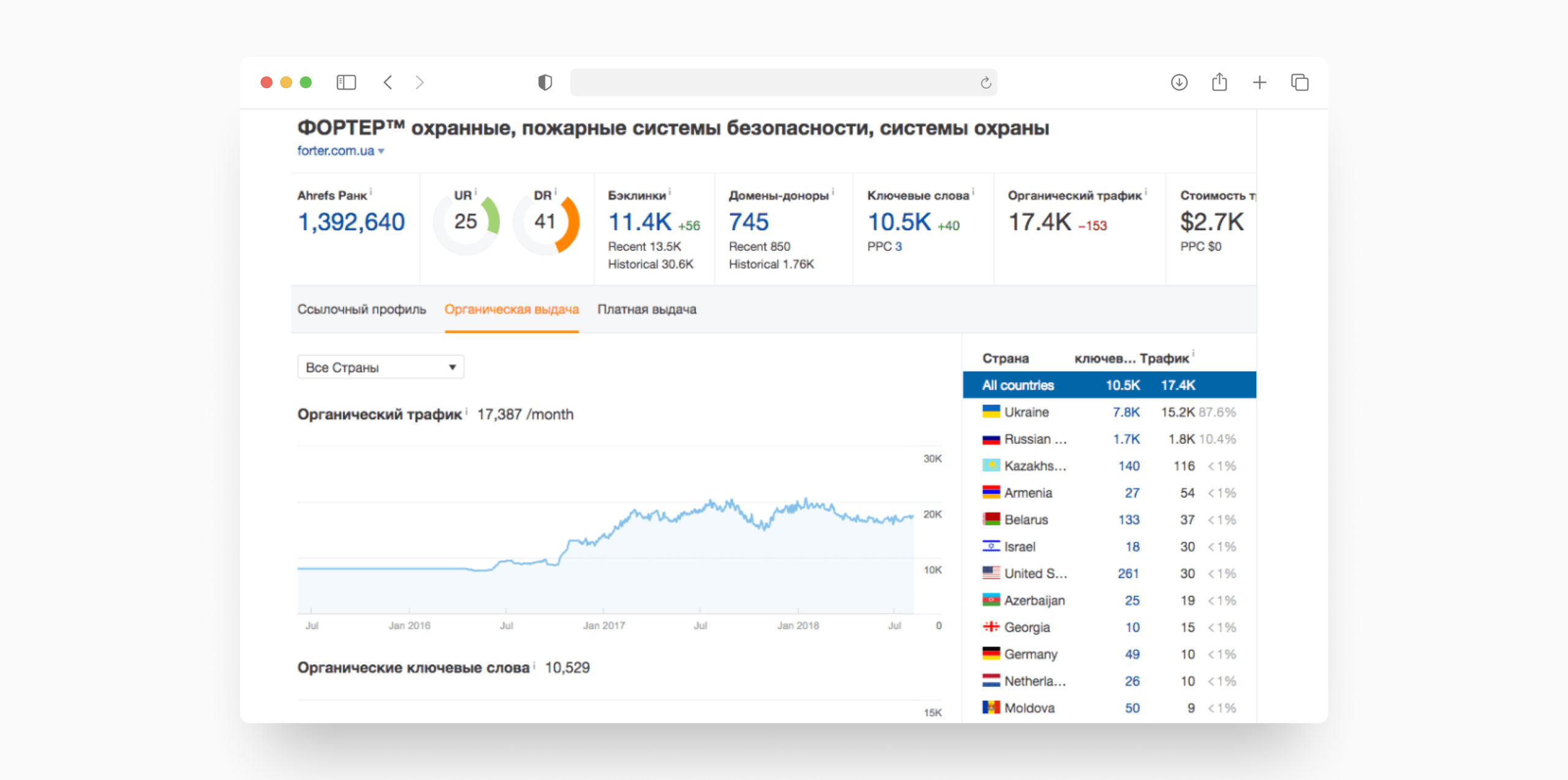Switch to Ссылочный профиль tab
The width and height of the screenshot is (1568, 780).
pyautogui.click(x=361, y=309)
